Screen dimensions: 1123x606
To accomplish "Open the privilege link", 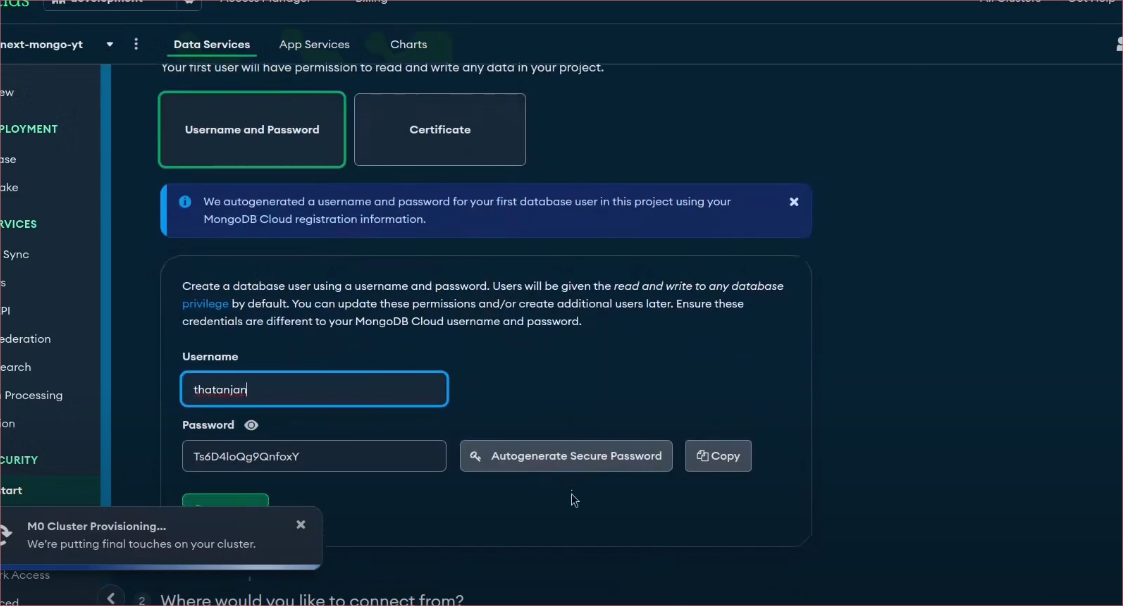I will point(205,304).
